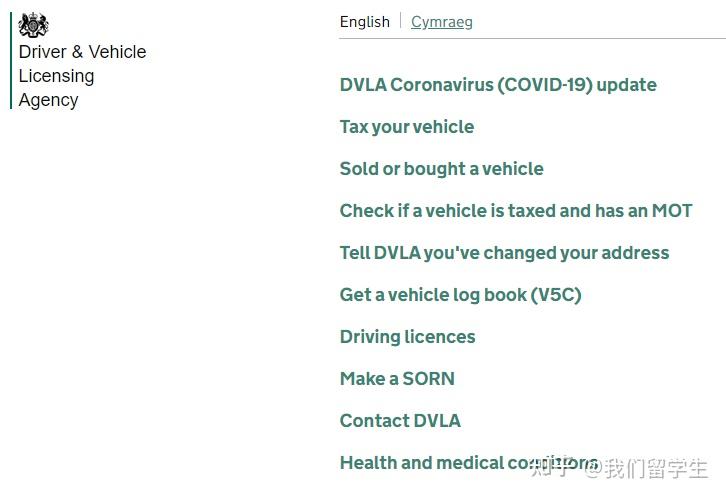
Task: Click the word 'Agency' in the logo
Action: pyautogui.click(x=49, y=100)
